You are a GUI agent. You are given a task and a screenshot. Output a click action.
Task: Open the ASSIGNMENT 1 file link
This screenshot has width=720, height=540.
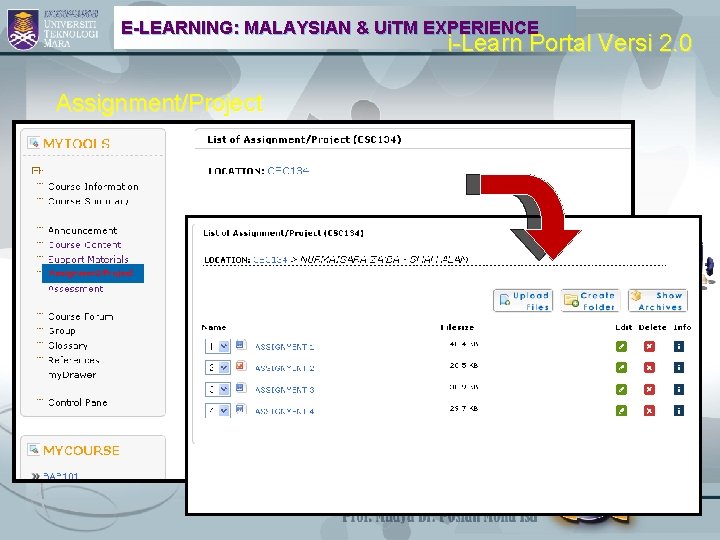click(284, 347)
